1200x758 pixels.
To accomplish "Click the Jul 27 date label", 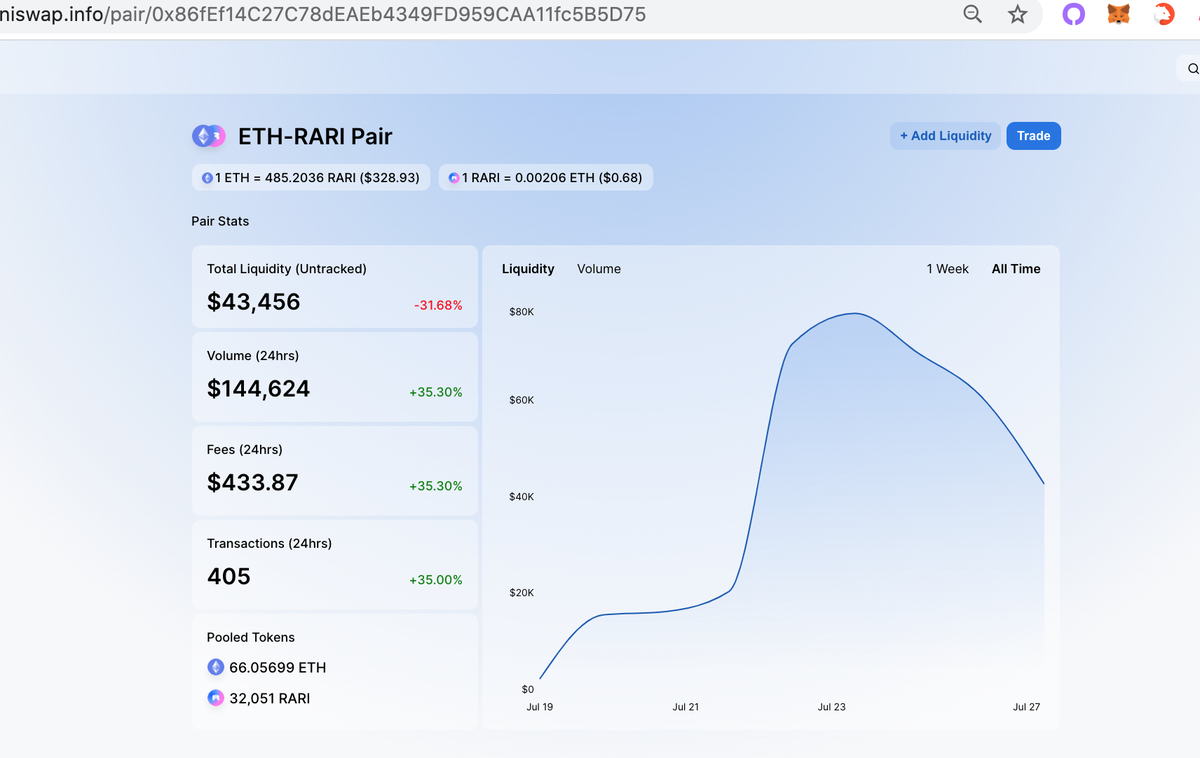I will coord(1027,707).
